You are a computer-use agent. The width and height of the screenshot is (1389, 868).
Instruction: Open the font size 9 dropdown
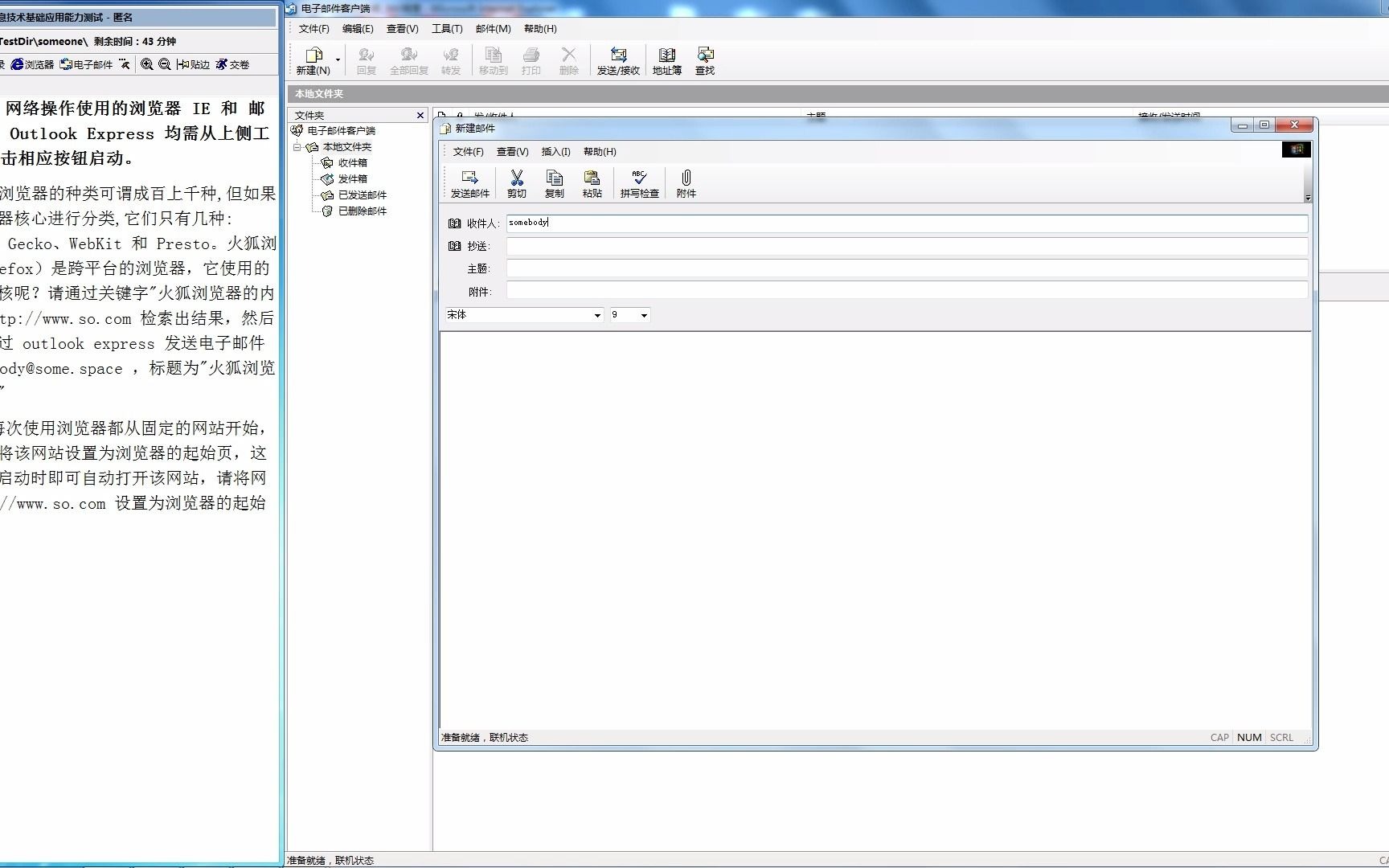point(644,315)
